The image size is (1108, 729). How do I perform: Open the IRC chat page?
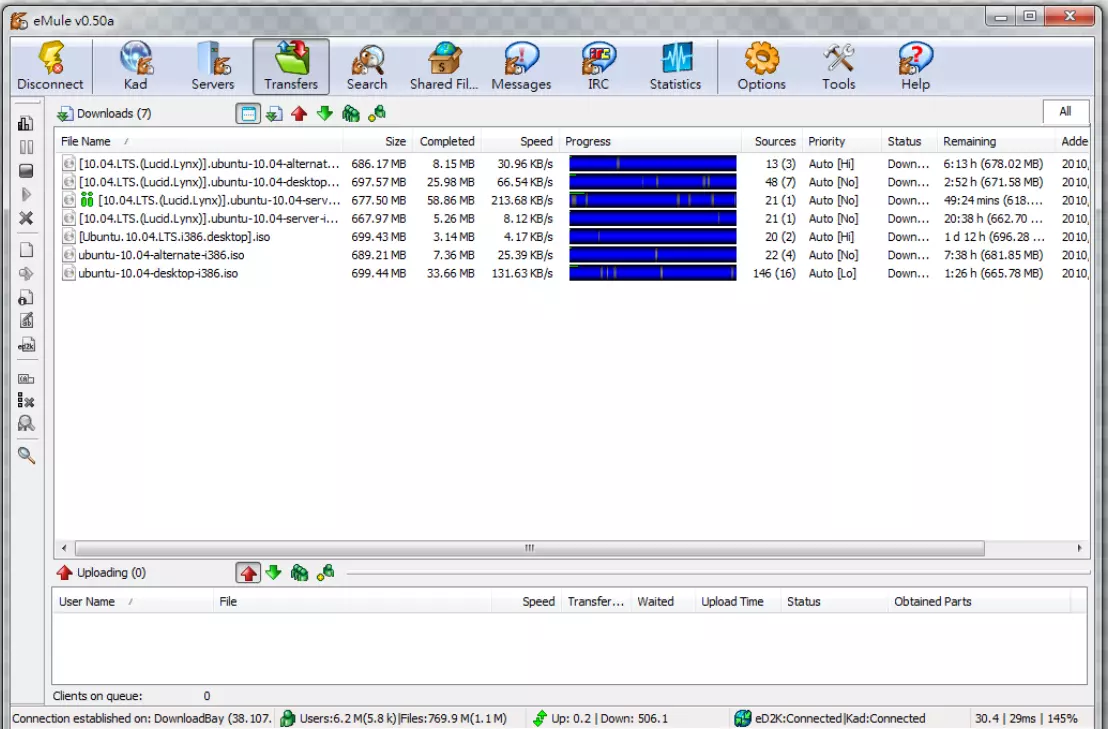pyautogui.click(x=599, y=66)
